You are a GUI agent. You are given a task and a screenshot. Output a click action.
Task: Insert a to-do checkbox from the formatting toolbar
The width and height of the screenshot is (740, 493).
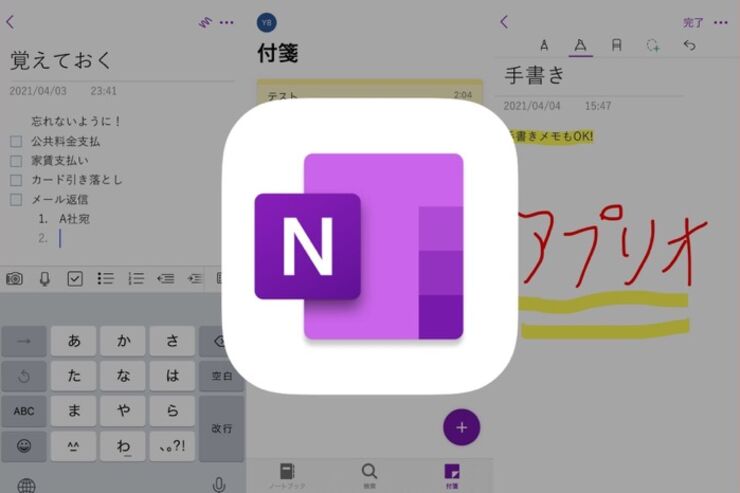[x=75, y=278]
